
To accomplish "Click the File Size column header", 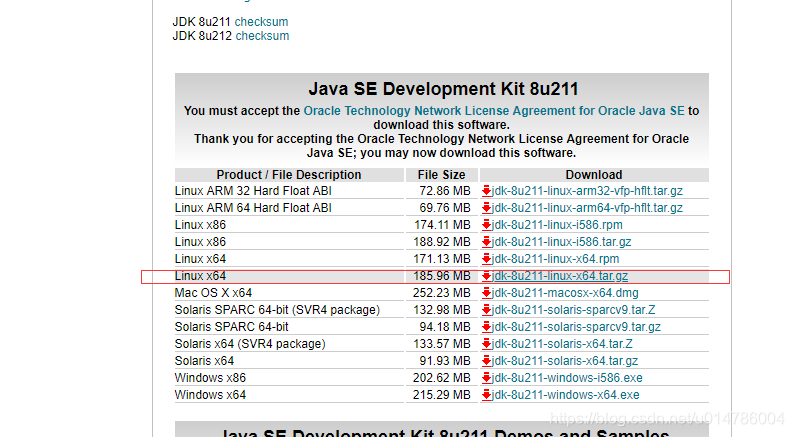I will click(x=442, y=175).
